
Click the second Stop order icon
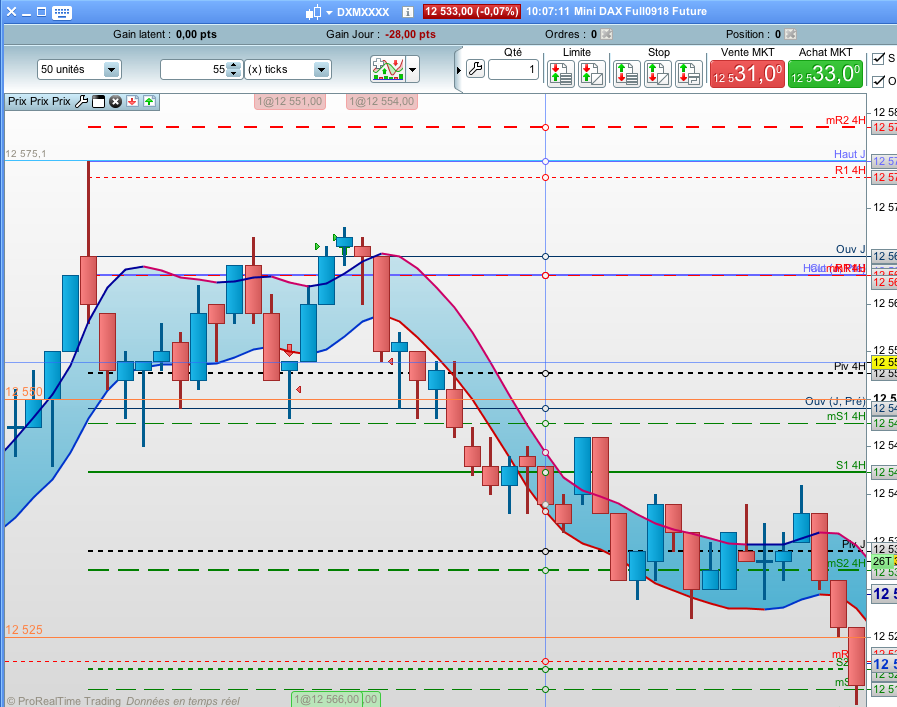click(658, 74)
